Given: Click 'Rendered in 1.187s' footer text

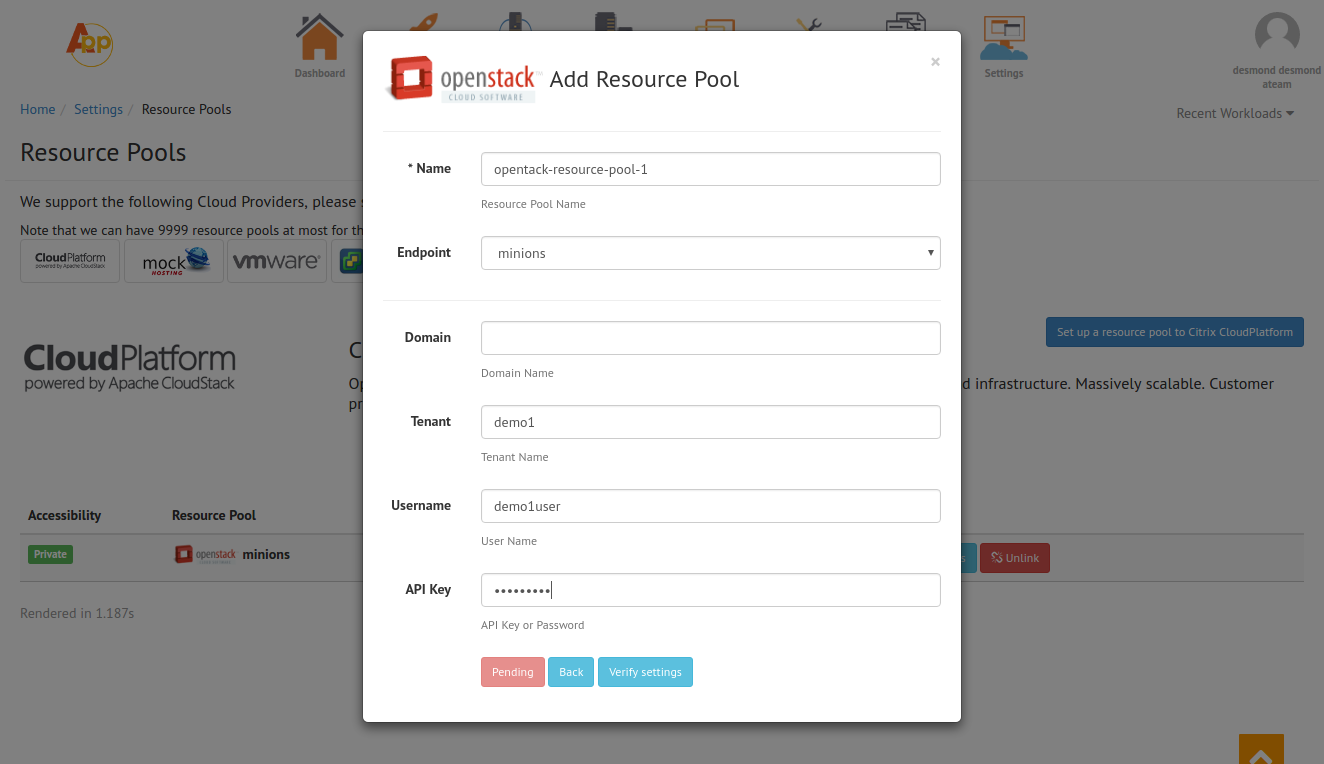Looking at the screenshot, I should tap(77, 613).
